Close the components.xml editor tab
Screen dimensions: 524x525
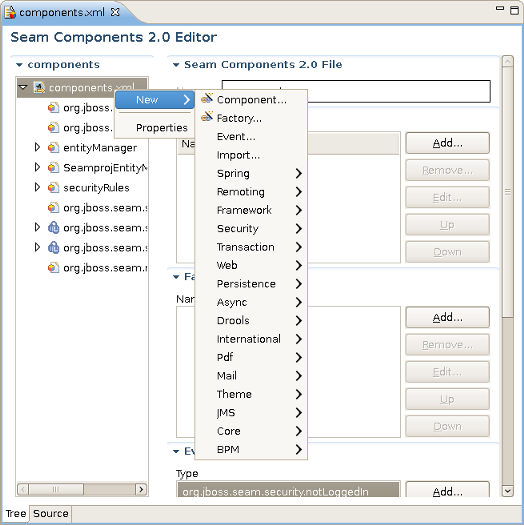tap(115, 12)
